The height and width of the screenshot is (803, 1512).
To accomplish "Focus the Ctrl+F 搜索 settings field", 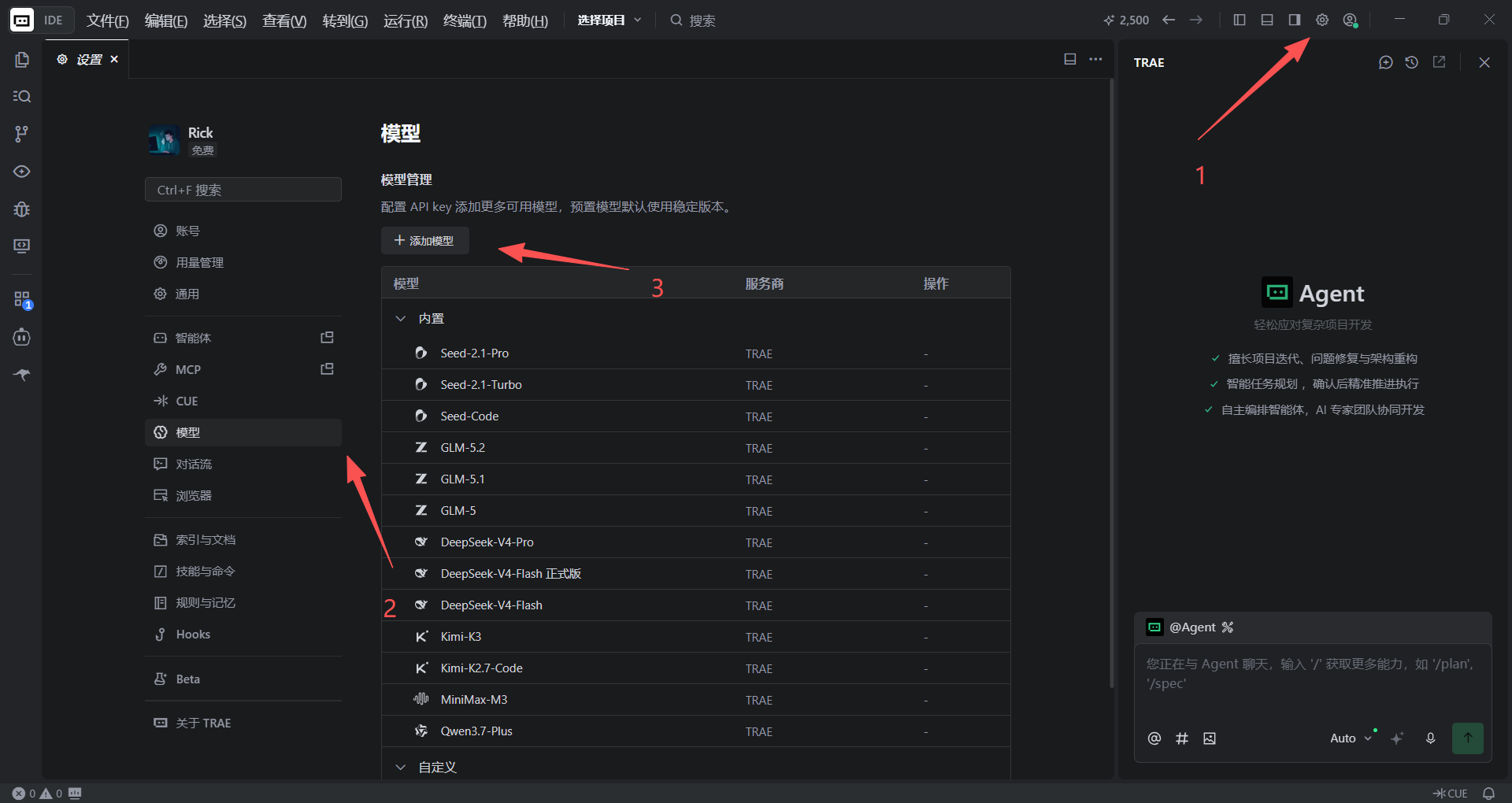I will pos(243,190).
